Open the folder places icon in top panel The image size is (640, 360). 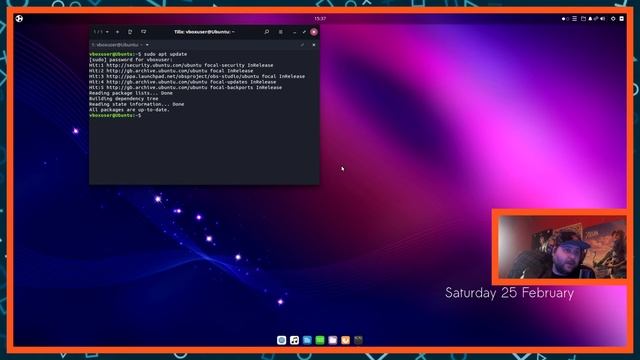coord(583,19)
